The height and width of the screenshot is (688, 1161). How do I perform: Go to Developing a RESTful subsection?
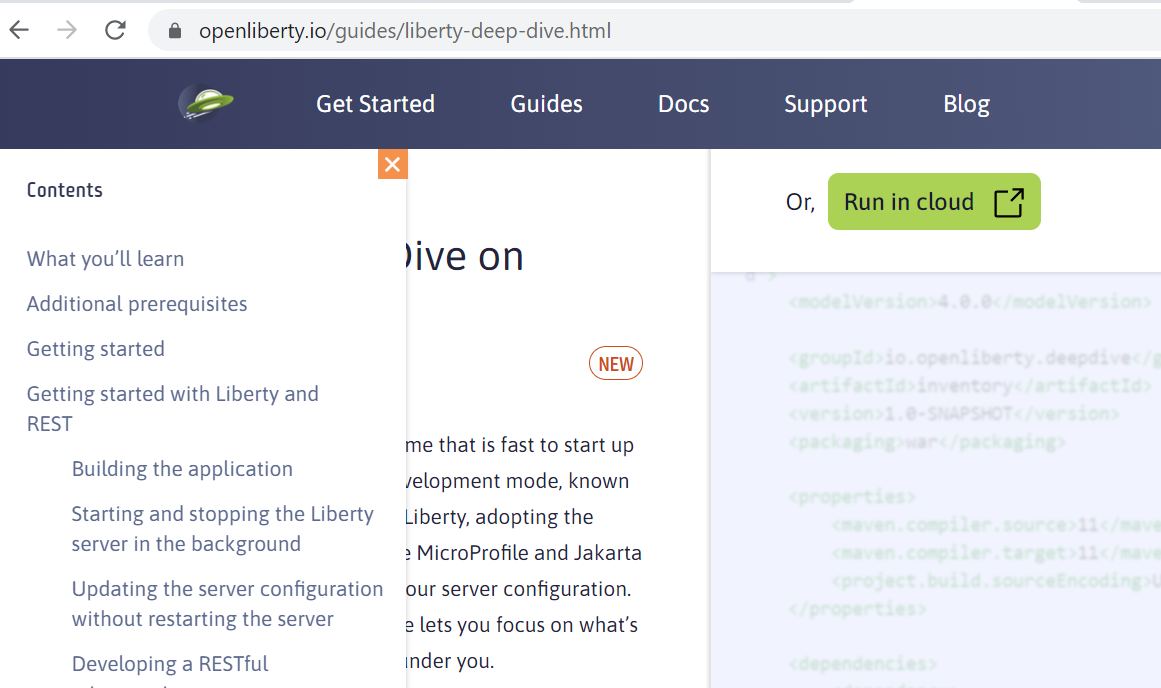(x=170, y=664)
